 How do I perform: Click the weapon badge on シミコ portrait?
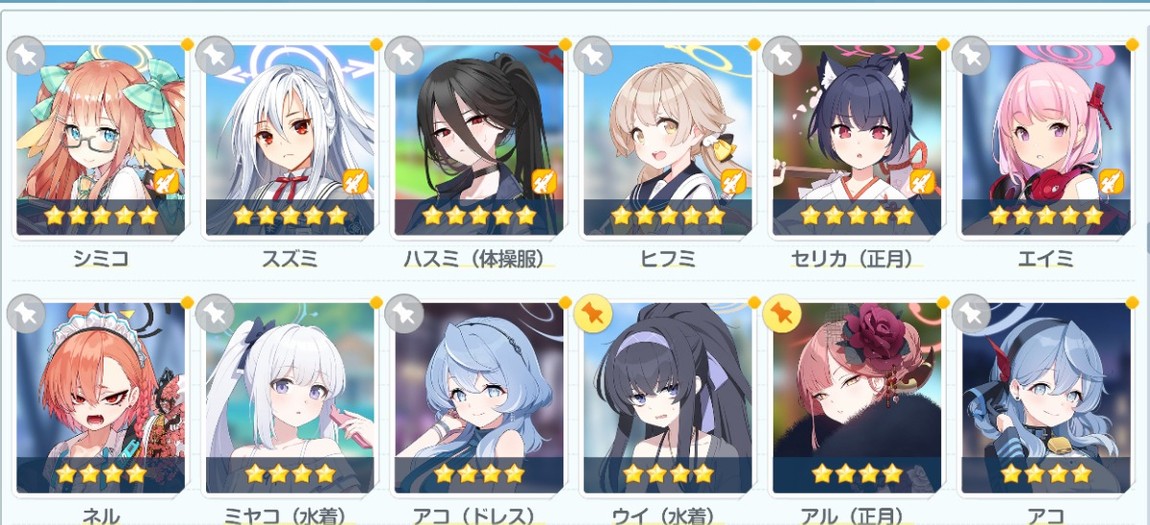coord(167,181)
